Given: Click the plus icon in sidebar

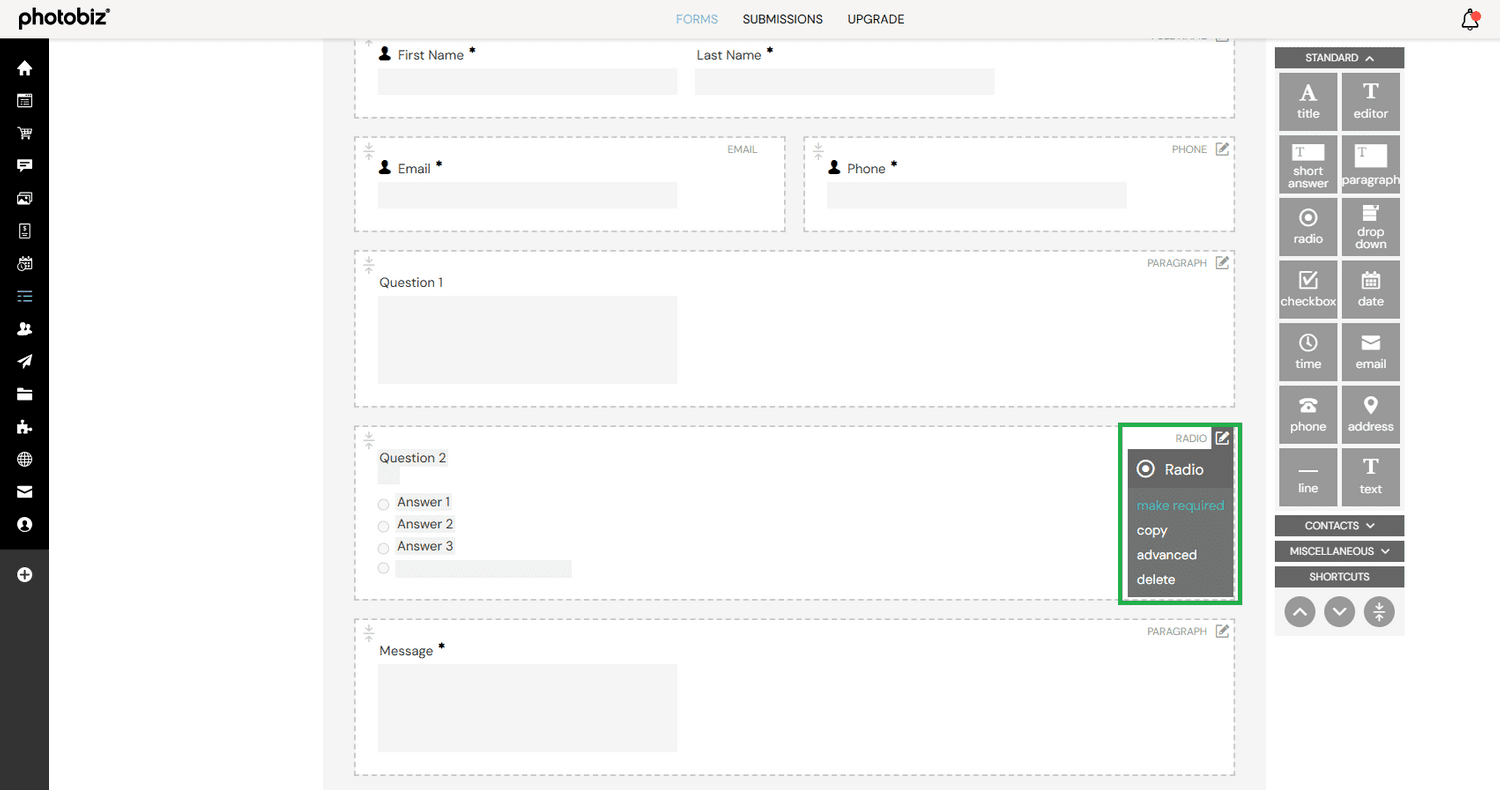Looking at the screenshot, I should (25, 575).
